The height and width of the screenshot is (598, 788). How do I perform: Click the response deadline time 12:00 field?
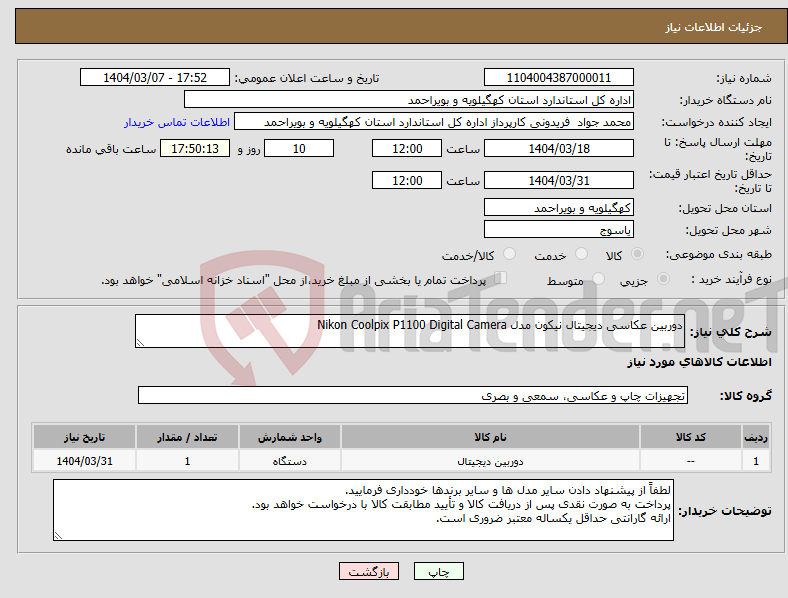click(407, 148)
